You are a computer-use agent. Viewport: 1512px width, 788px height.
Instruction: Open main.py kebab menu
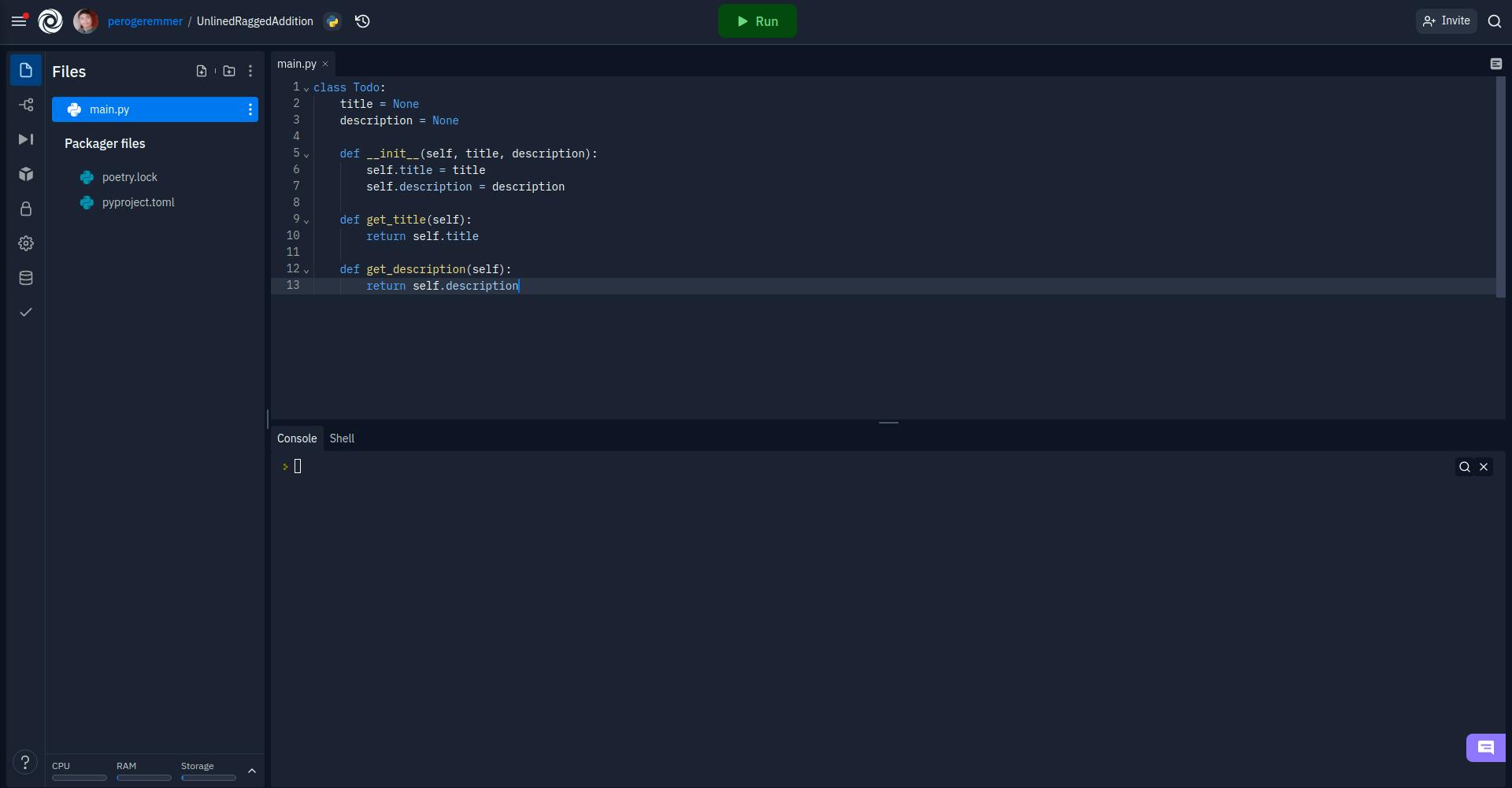tap(250, 109)
